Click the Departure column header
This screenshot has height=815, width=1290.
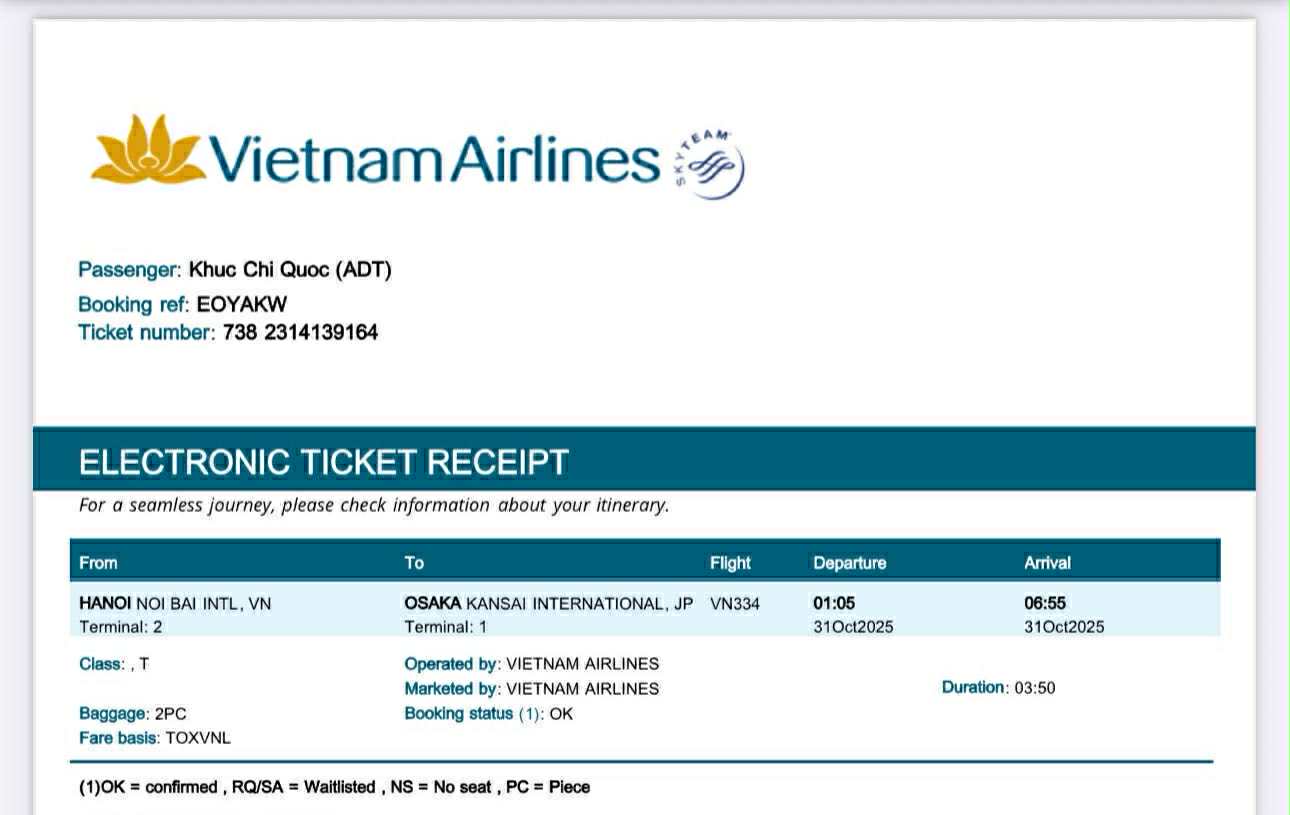pyautogui.click(x=849, y=563)
